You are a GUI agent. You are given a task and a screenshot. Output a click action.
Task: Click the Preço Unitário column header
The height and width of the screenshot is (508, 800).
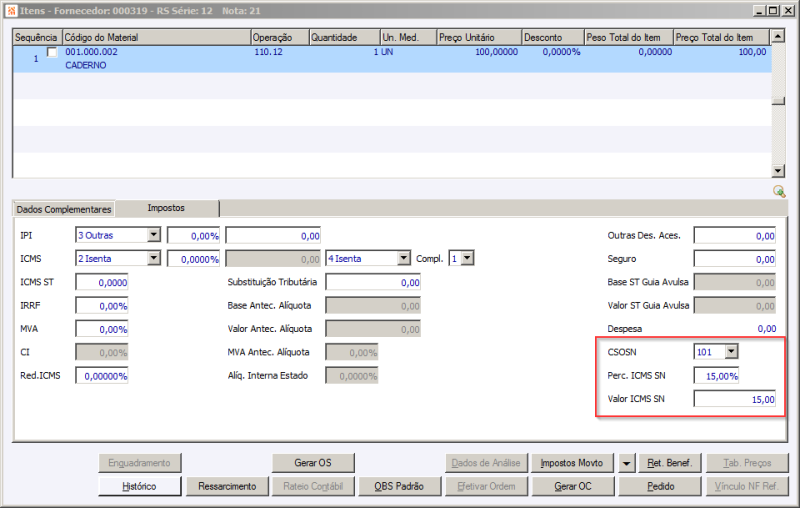coord(479,37)
